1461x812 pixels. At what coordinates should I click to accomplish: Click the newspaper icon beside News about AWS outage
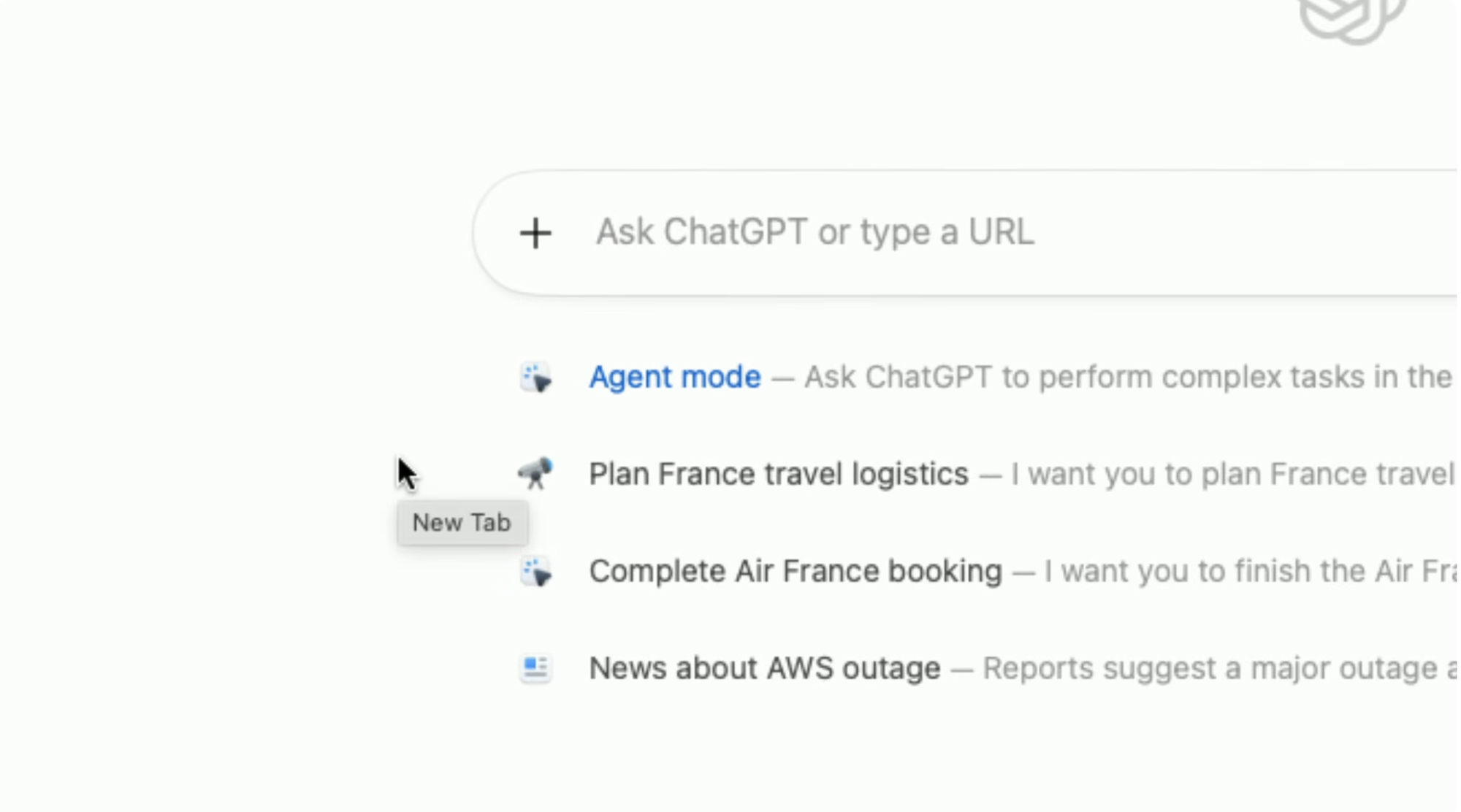tap(535, 668)
